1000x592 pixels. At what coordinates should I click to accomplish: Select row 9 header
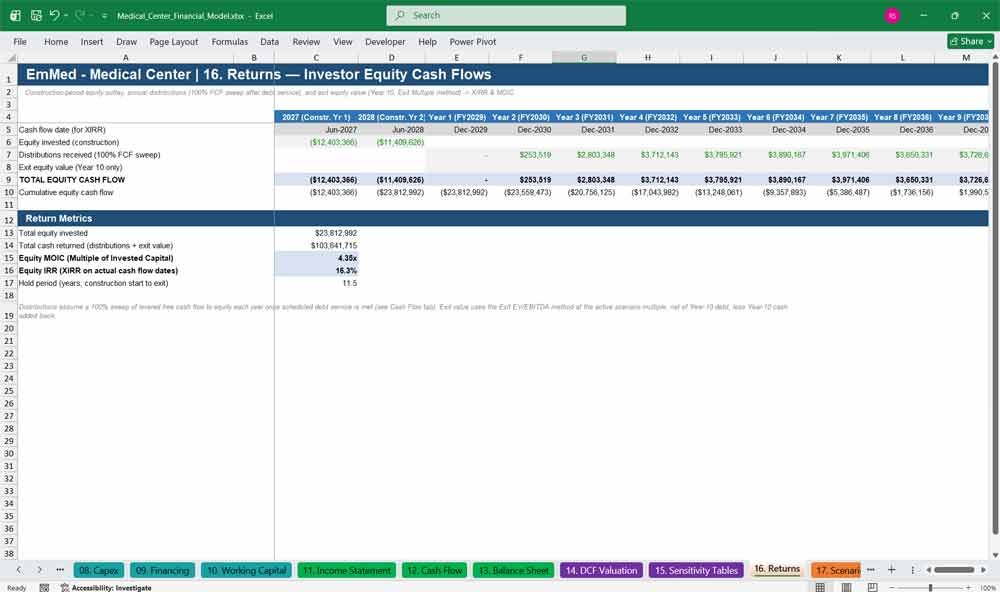click(9, 180)
